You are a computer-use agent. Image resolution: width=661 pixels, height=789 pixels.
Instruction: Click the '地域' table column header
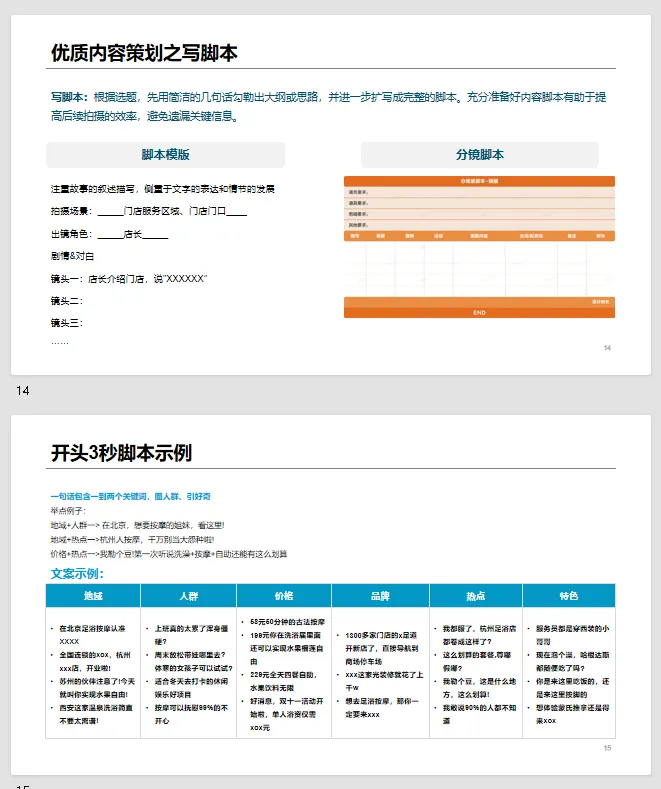93,596
